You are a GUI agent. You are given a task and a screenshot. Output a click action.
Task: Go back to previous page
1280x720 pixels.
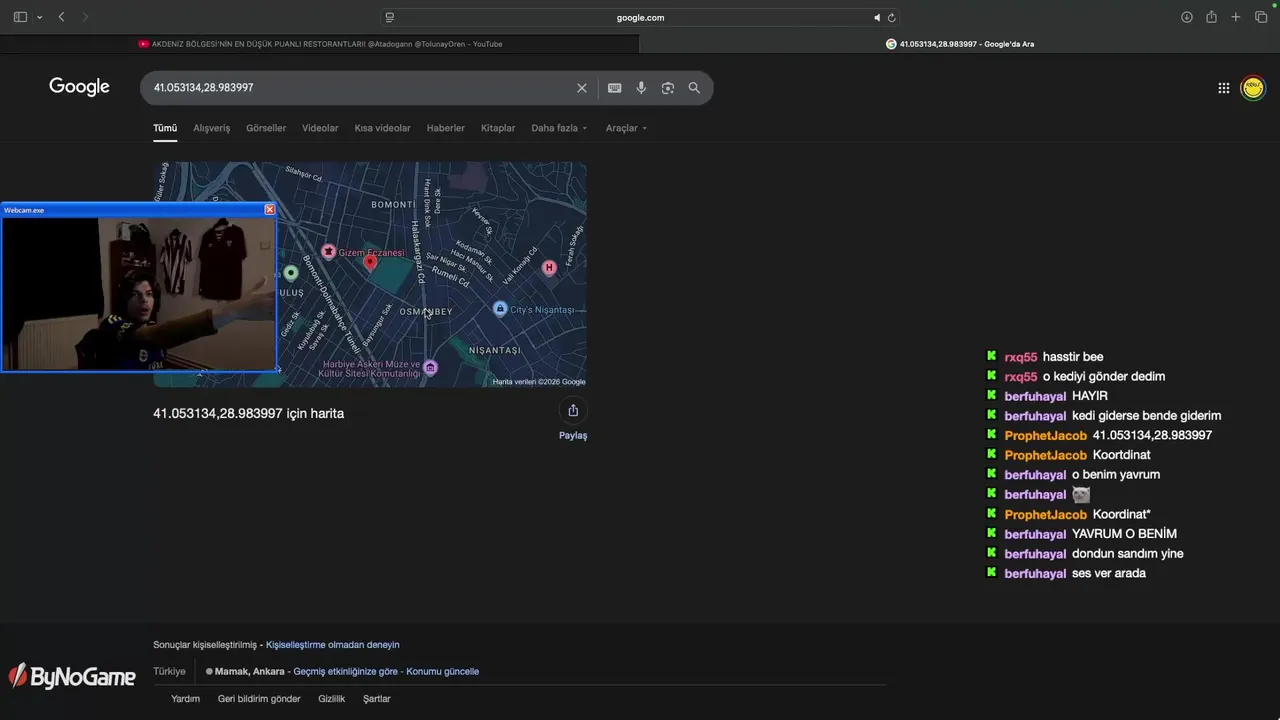click(61, 17)
